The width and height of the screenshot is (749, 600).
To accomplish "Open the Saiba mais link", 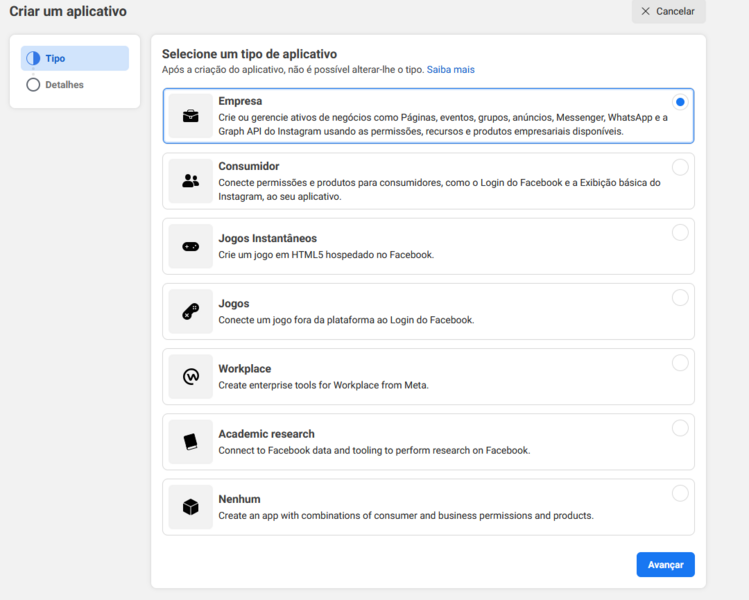I will 450,70.
